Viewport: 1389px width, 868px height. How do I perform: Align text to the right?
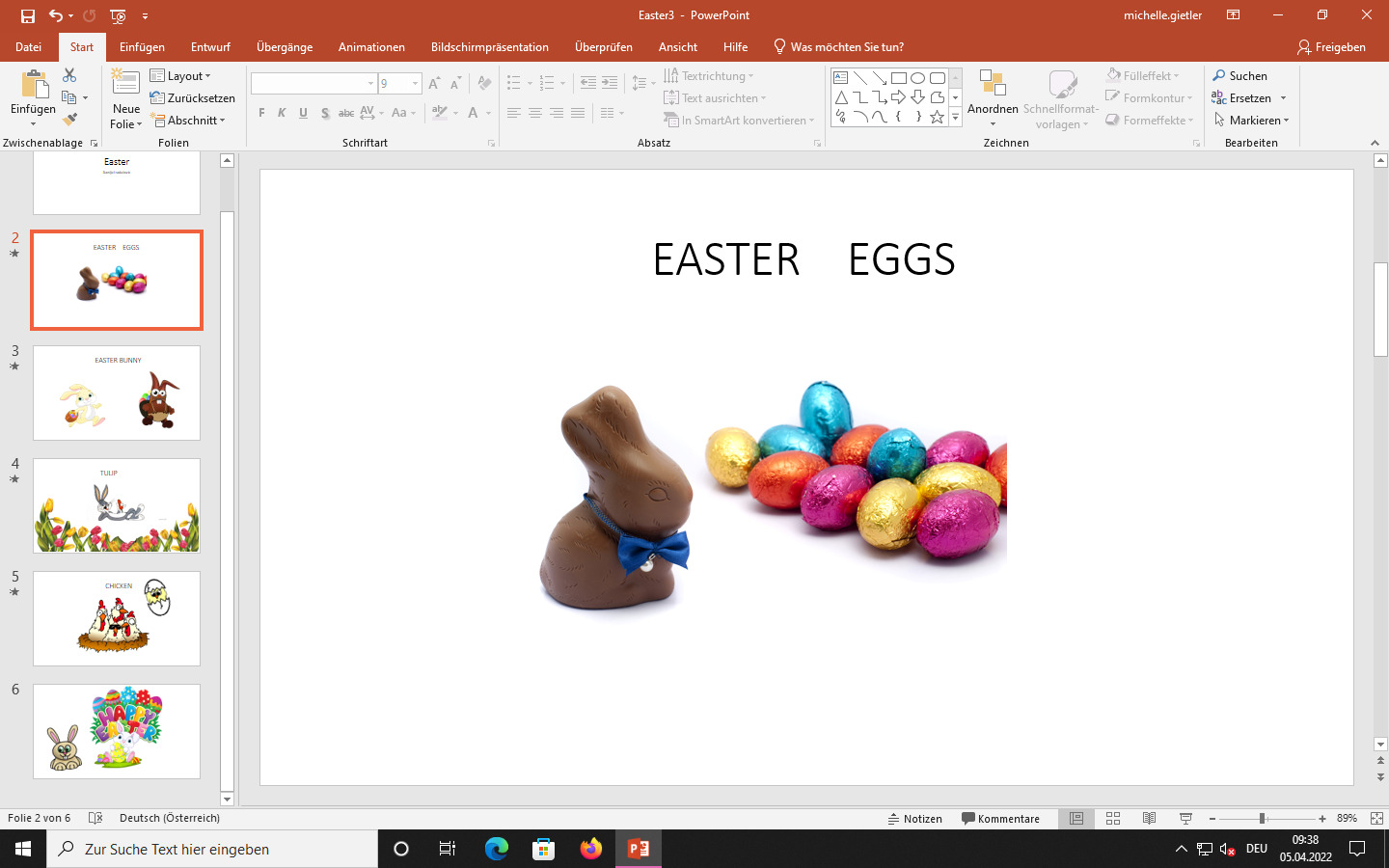point(557,113)
